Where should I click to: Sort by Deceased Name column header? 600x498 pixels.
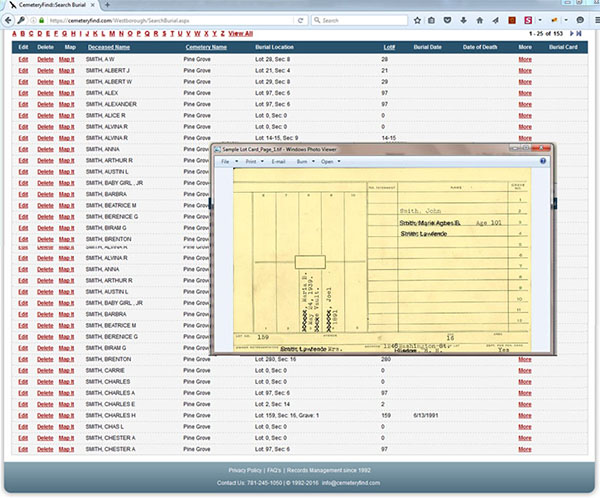point(109,47)
